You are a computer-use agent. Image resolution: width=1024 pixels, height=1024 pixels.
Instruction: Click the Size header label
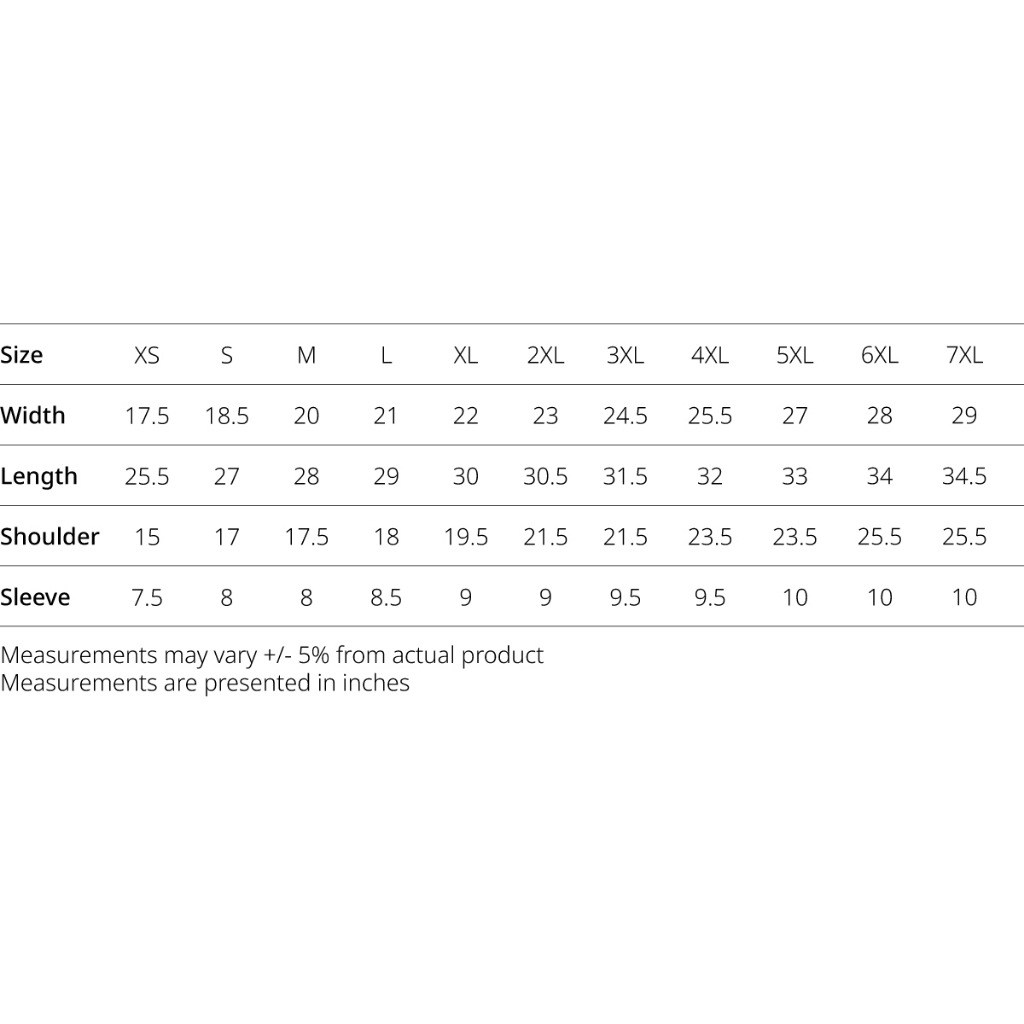click(x=22, y=355)
